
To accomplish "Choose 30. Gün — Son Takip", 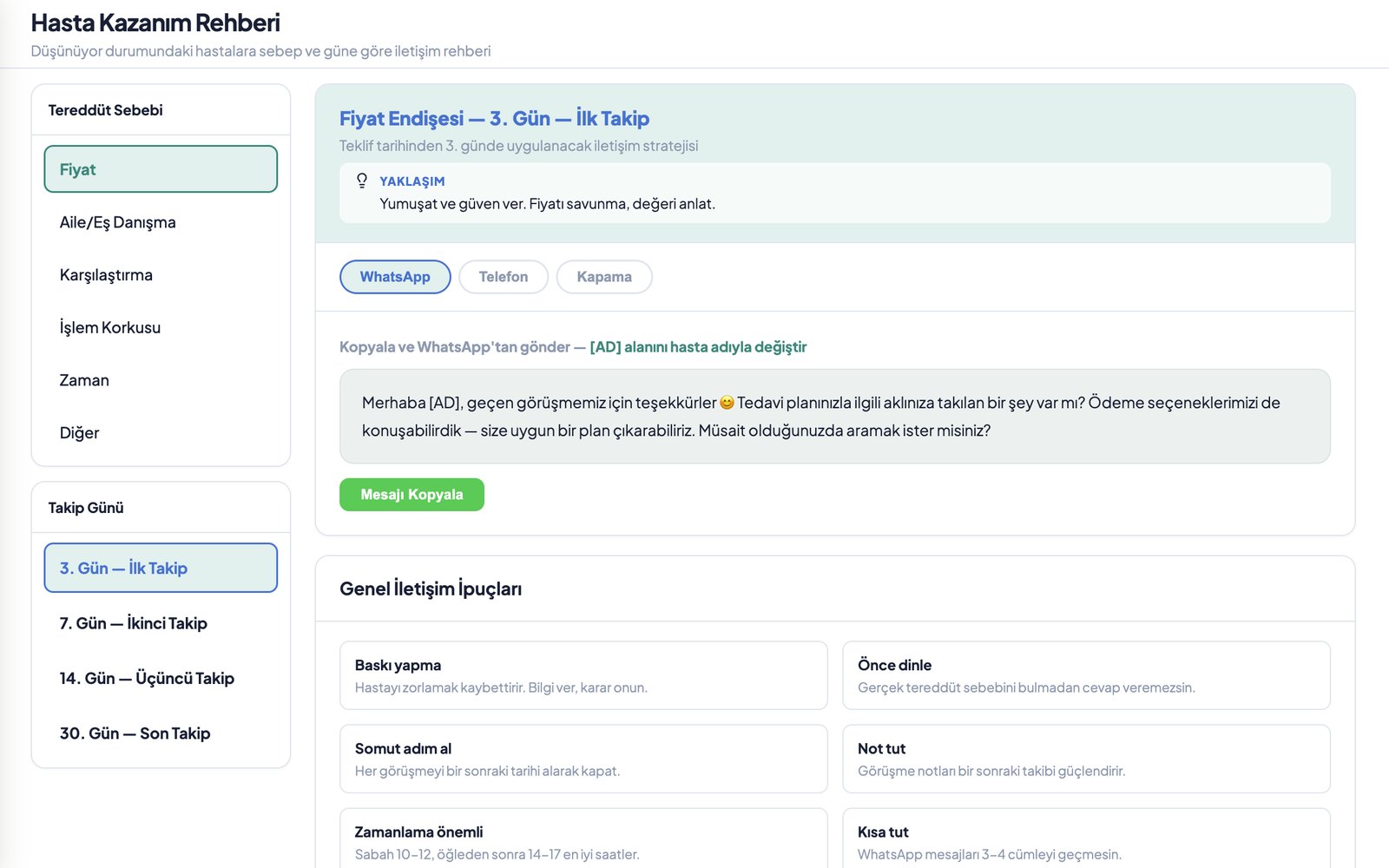I will [x=161, y=733].
